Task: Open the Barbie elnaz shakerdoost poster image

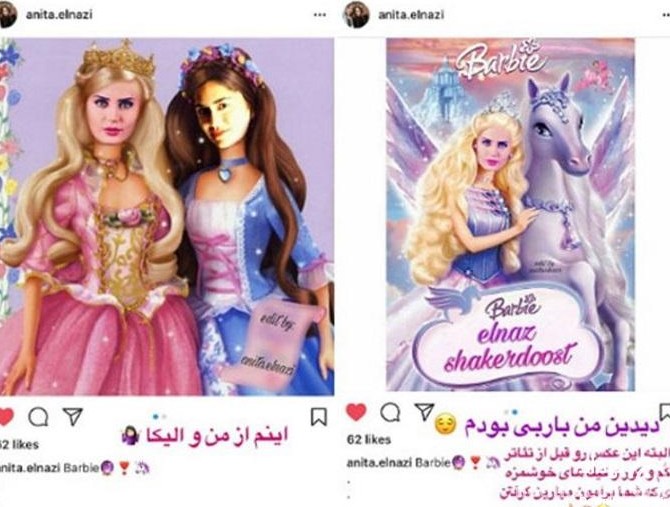Action: tap(510, 214)
